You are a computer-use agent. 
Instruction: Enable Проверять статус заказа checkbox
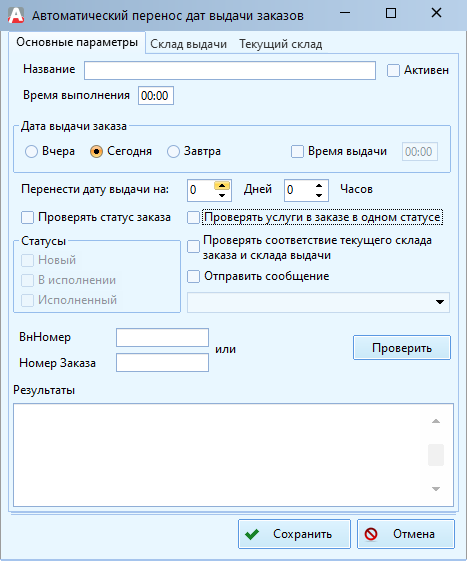coord(27,218)
